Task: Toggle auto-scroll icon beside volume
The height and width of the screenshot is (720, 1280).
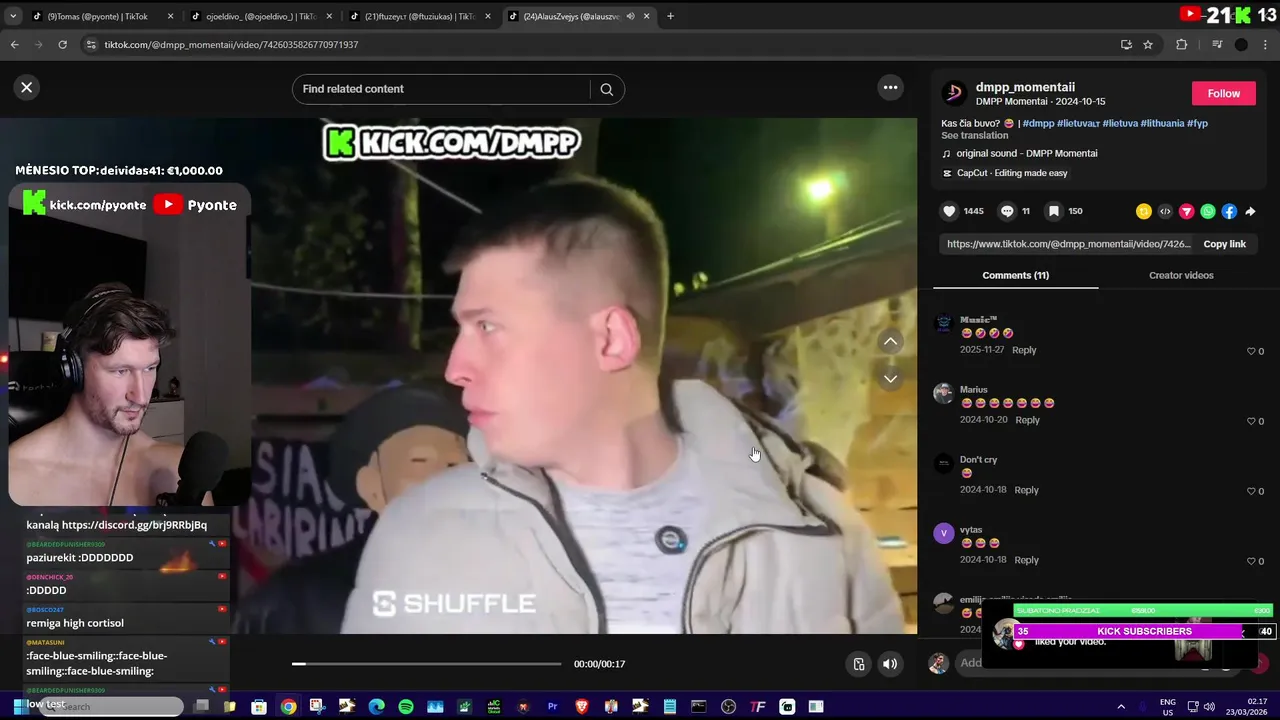Action: point(859,664)
